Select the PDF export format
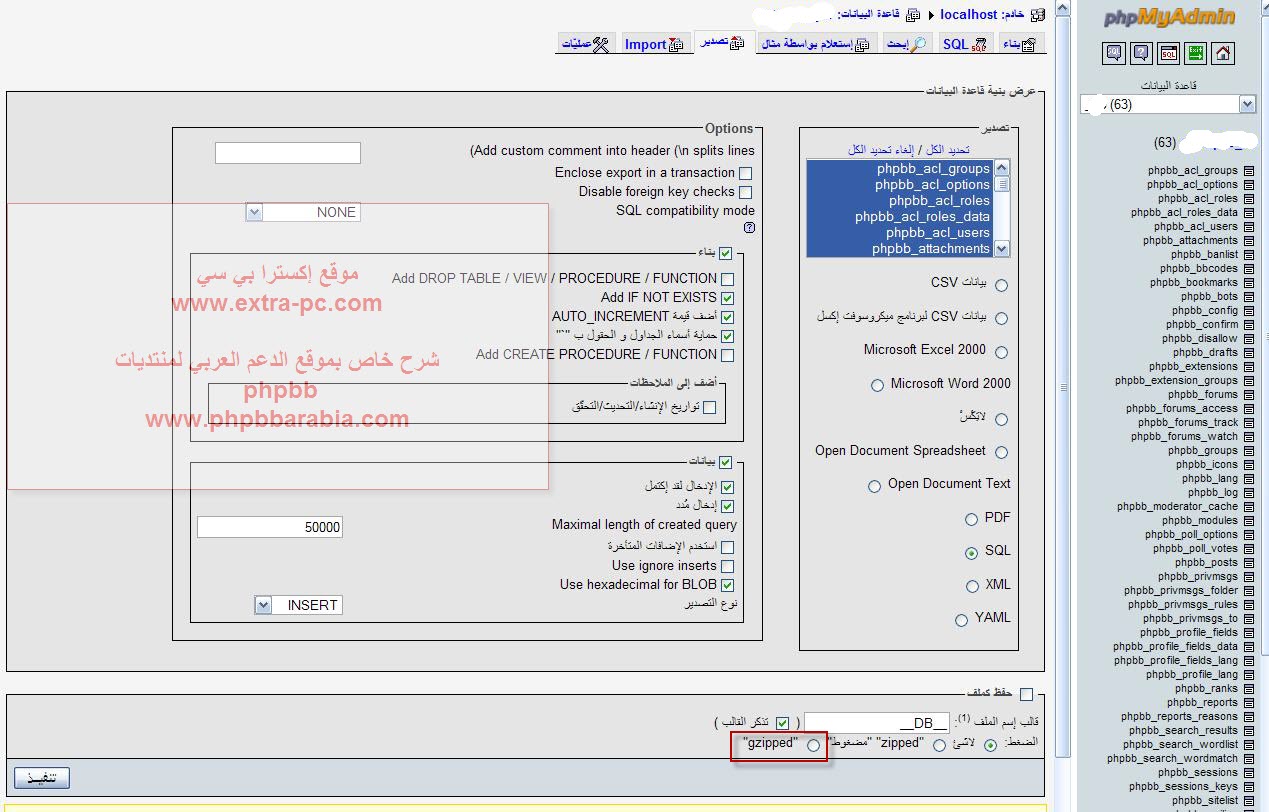 pos(971,519)
